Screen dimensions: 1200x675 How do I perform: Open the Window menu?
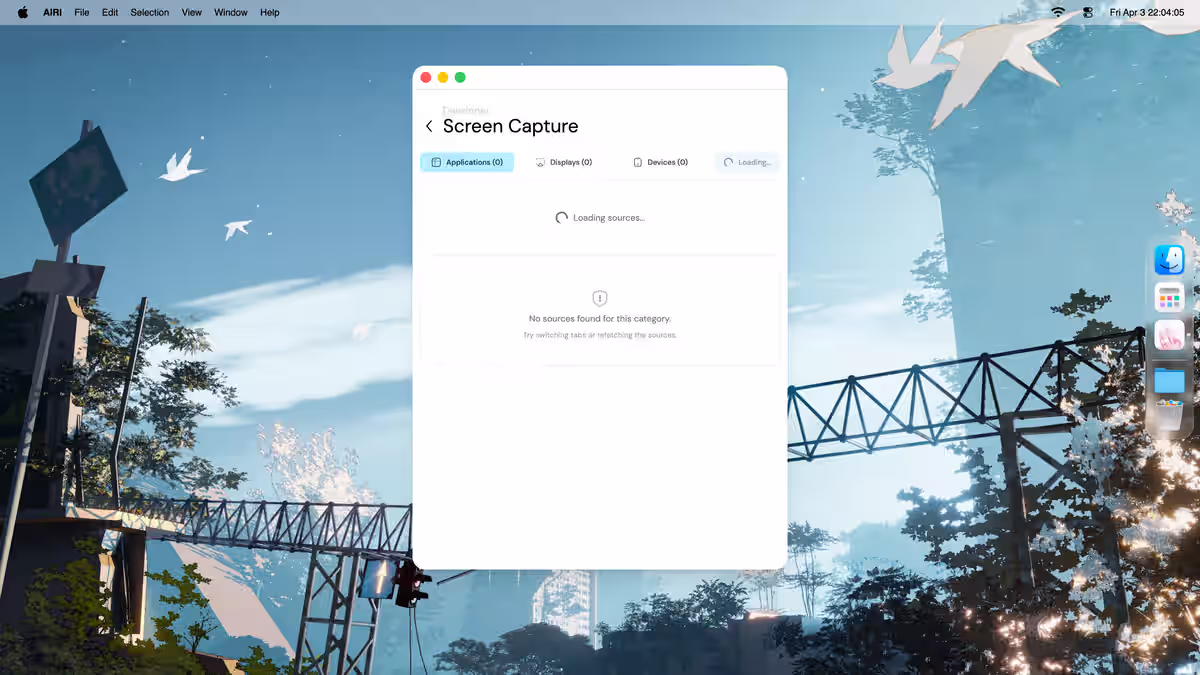coord(231,12)
